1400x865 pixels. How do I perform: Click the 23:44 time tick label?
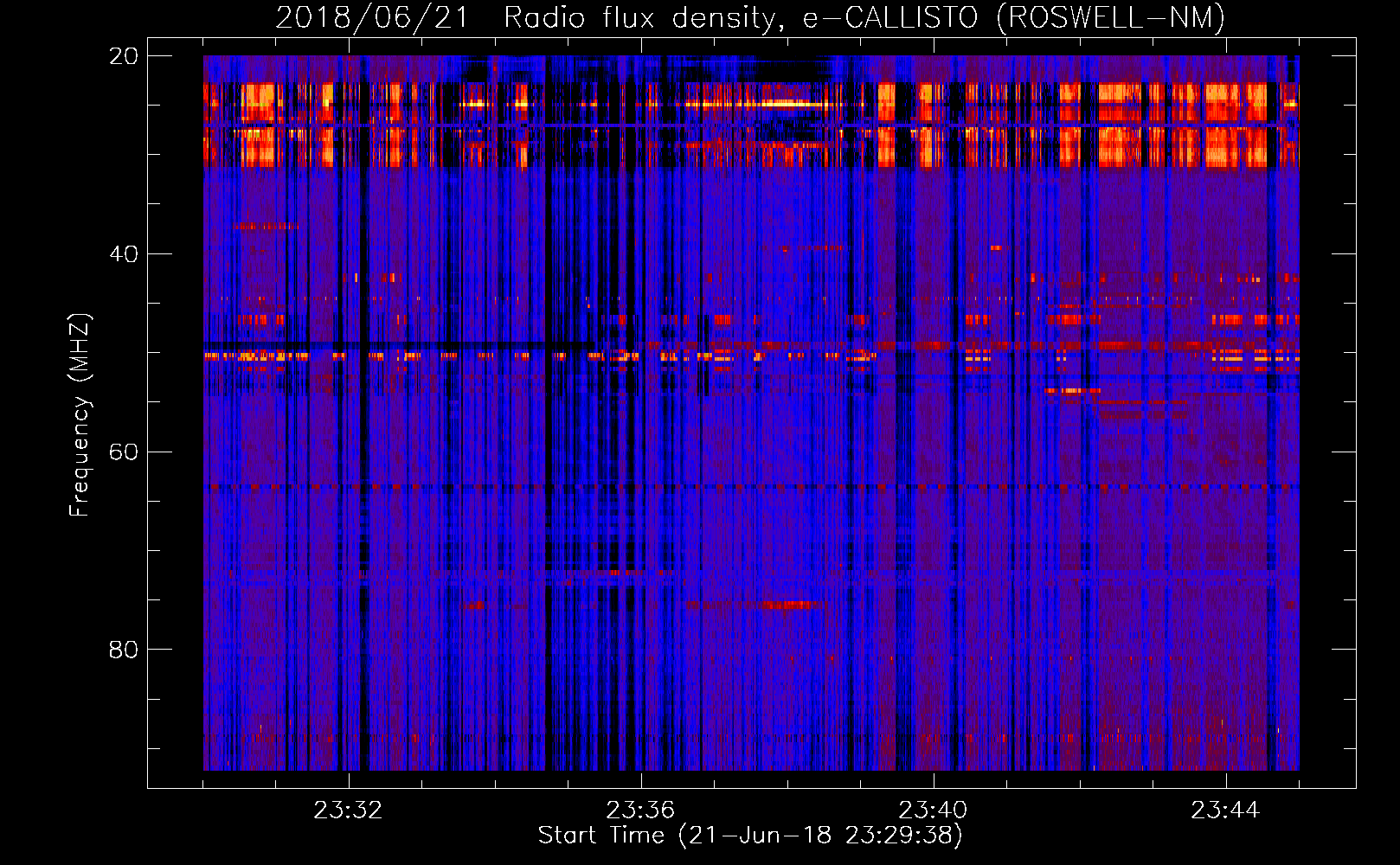1225,811
